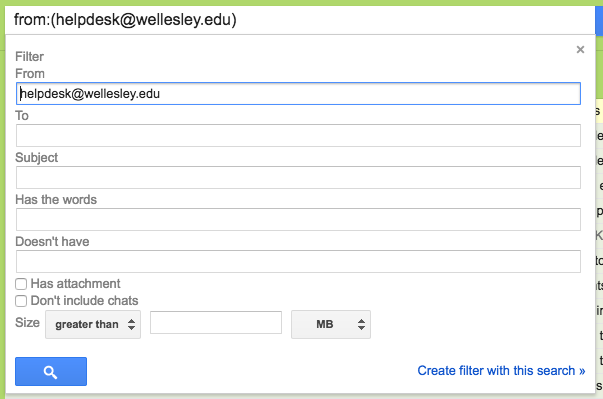This screenshot has height=399, width=603.
Task: Click the Size value input box
Action: pyautogui.click(x=216, y=323)
